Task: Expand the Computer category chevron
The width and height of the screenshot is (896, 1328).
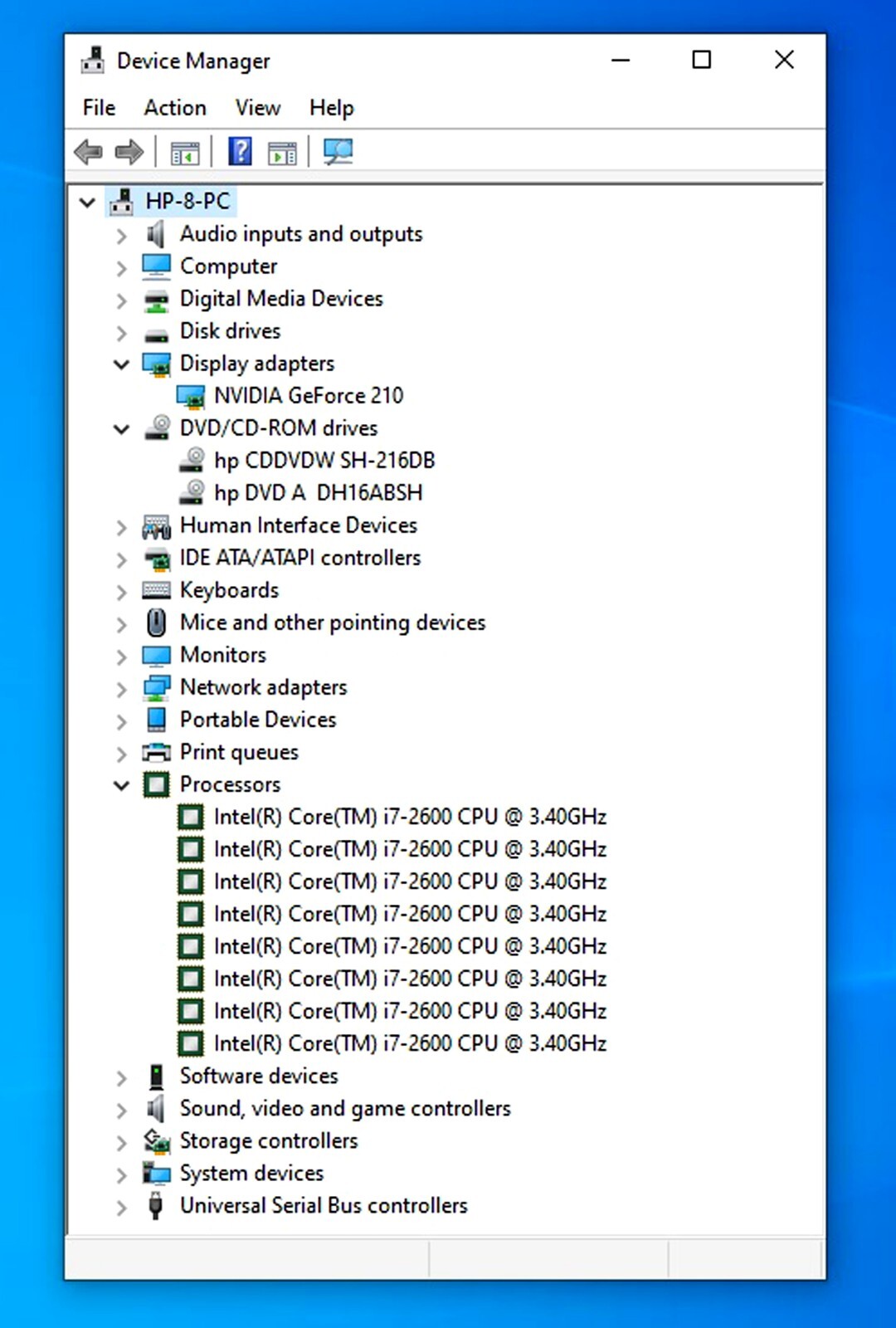Action: coord(122,268)
